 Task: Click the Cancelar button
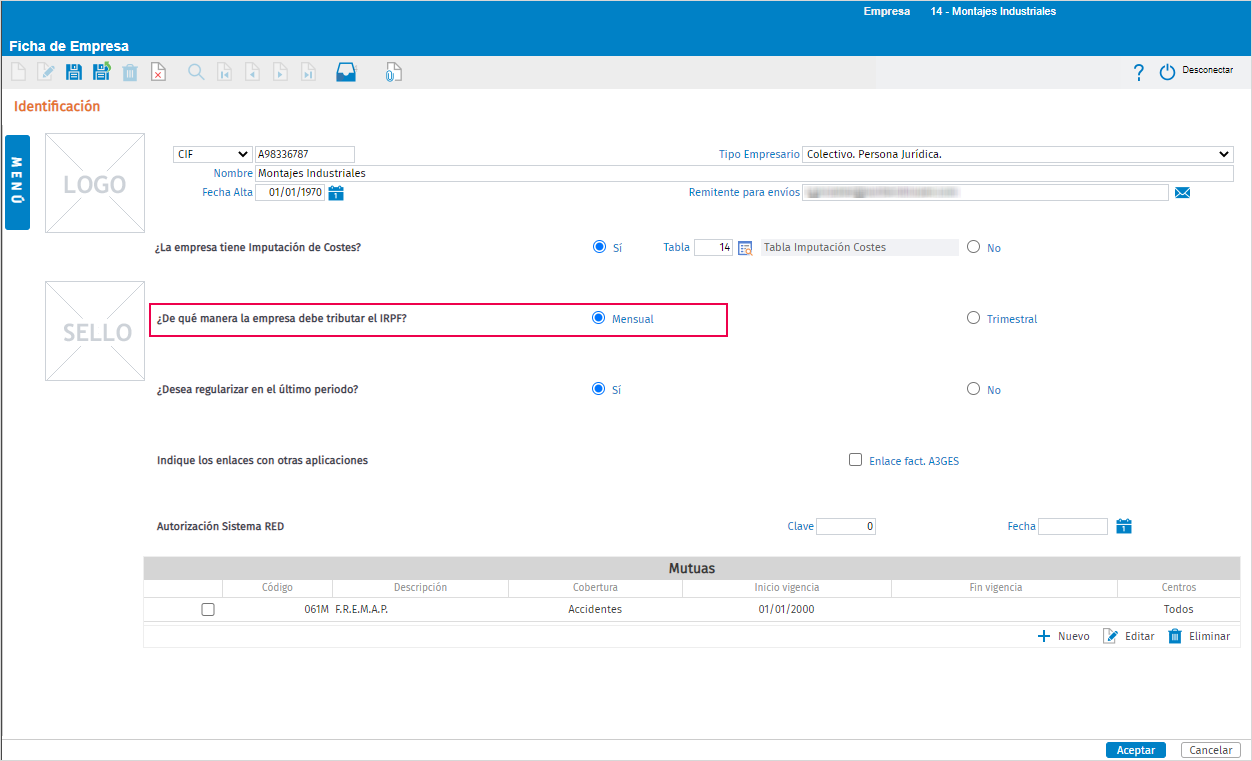[x=1211, y=750]
